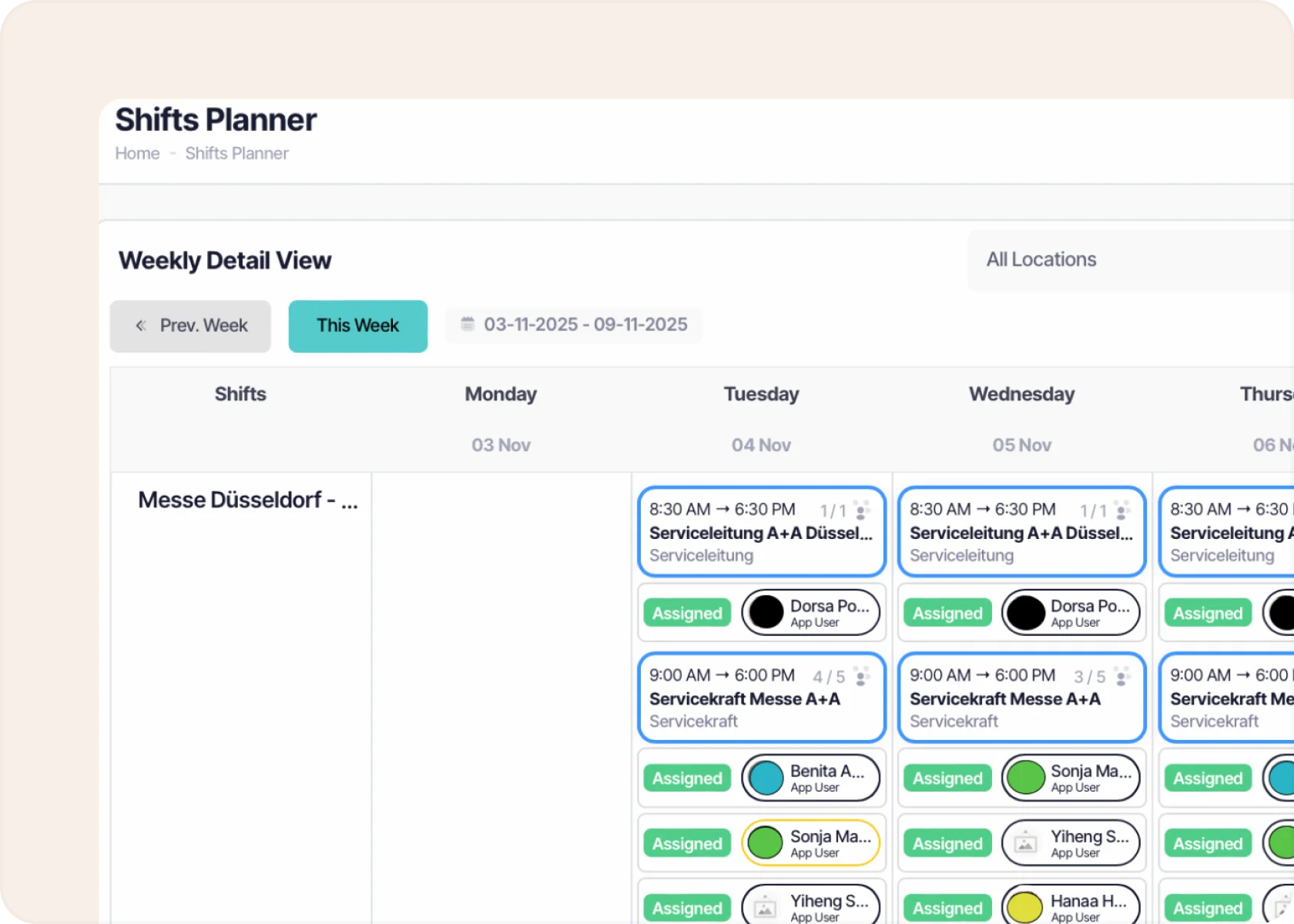Click Assigned badge beside Yiheng S... on Tuesday
The width and height of the screenshot is (1294, 924).
coord(687,908)
